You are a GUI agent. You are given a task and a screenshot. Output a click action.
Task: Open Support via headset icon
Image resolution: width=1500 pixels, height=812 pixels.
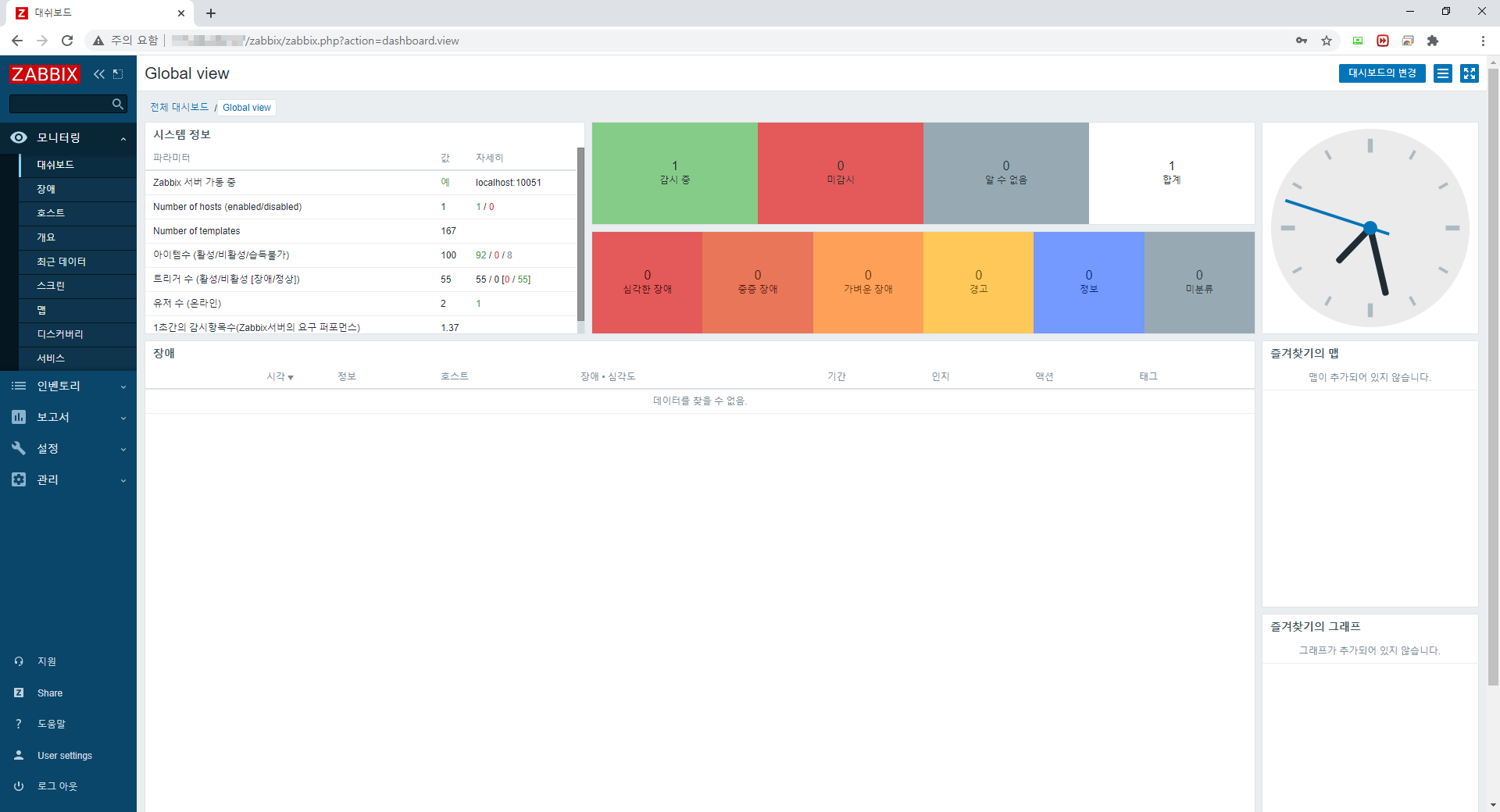(x=19, y=661)
